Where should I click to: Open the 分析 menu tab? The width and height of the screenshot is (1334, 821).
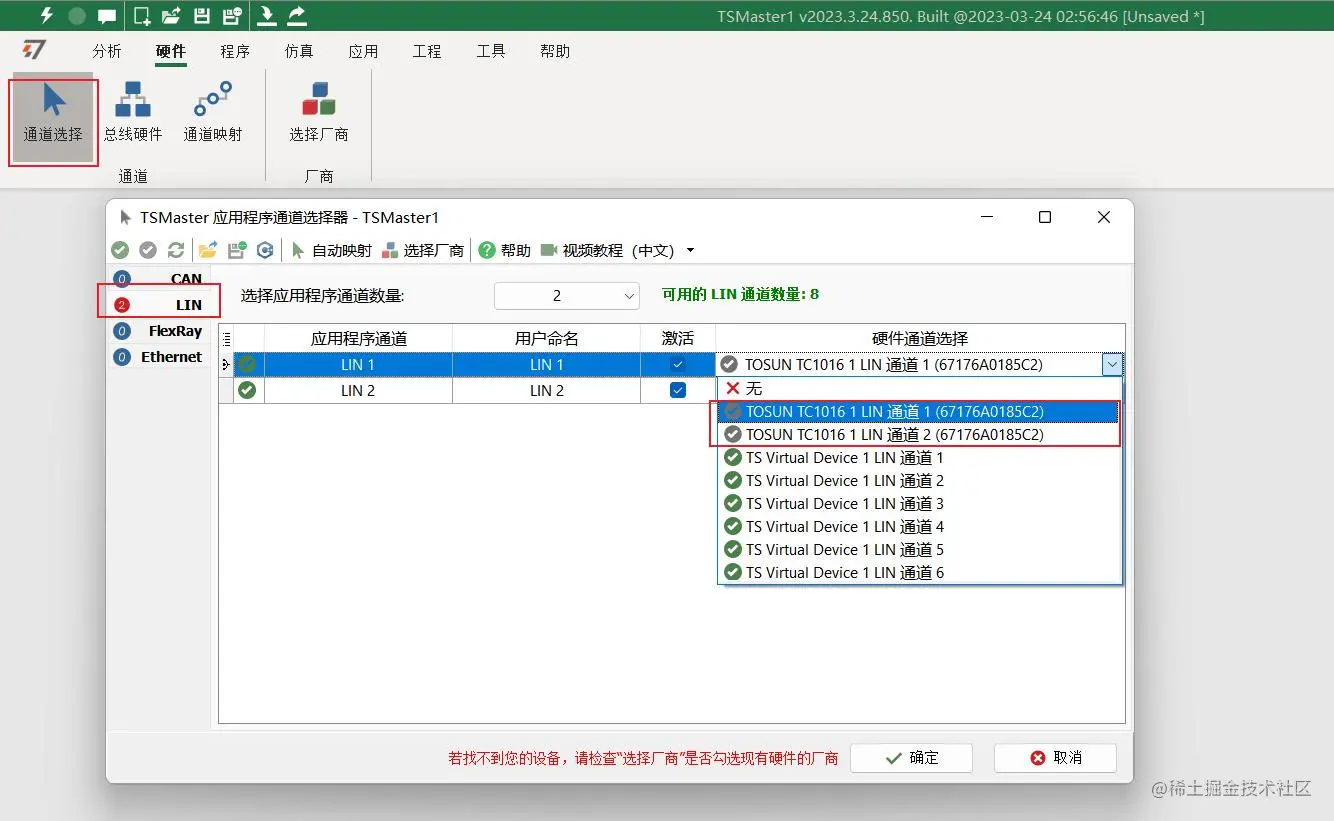[107, 51]
